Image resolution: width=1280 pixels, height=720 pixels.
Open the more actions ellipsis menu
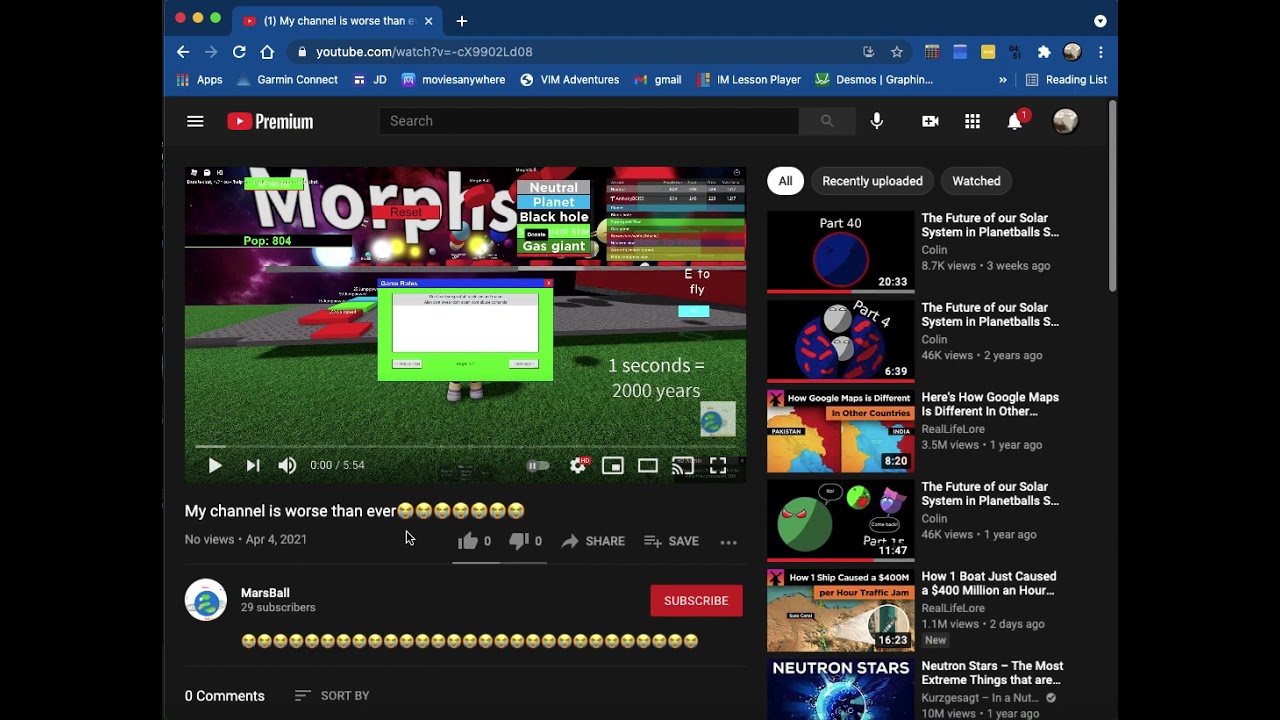(728, 542)
